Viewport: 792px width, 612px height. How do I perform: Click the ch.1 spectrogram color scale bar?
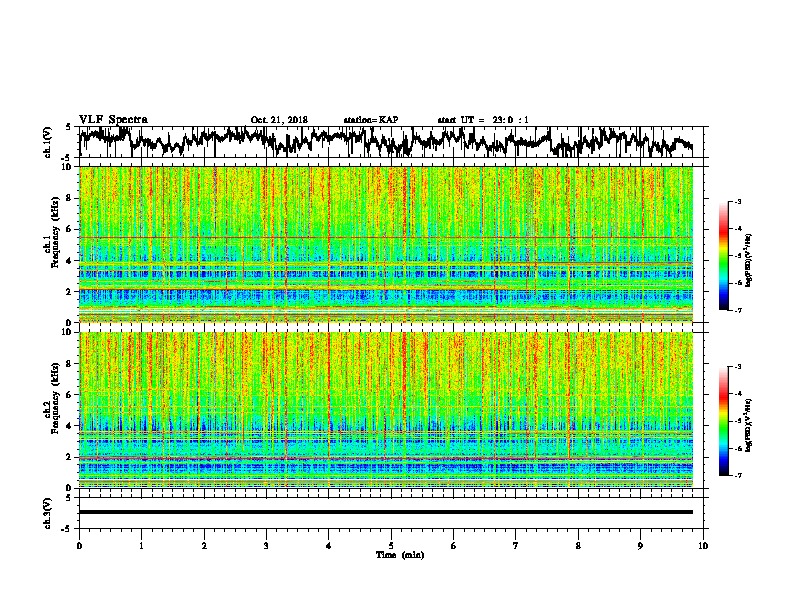(x=723, y=255)
